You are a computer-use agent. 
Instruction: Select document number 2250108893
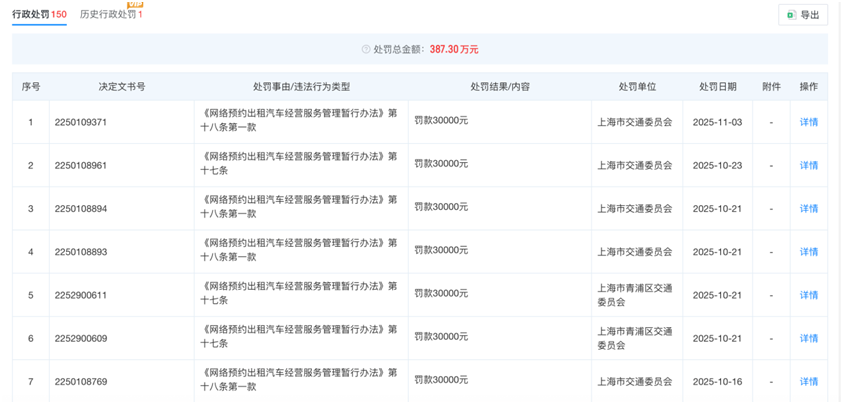pos(80,252)
